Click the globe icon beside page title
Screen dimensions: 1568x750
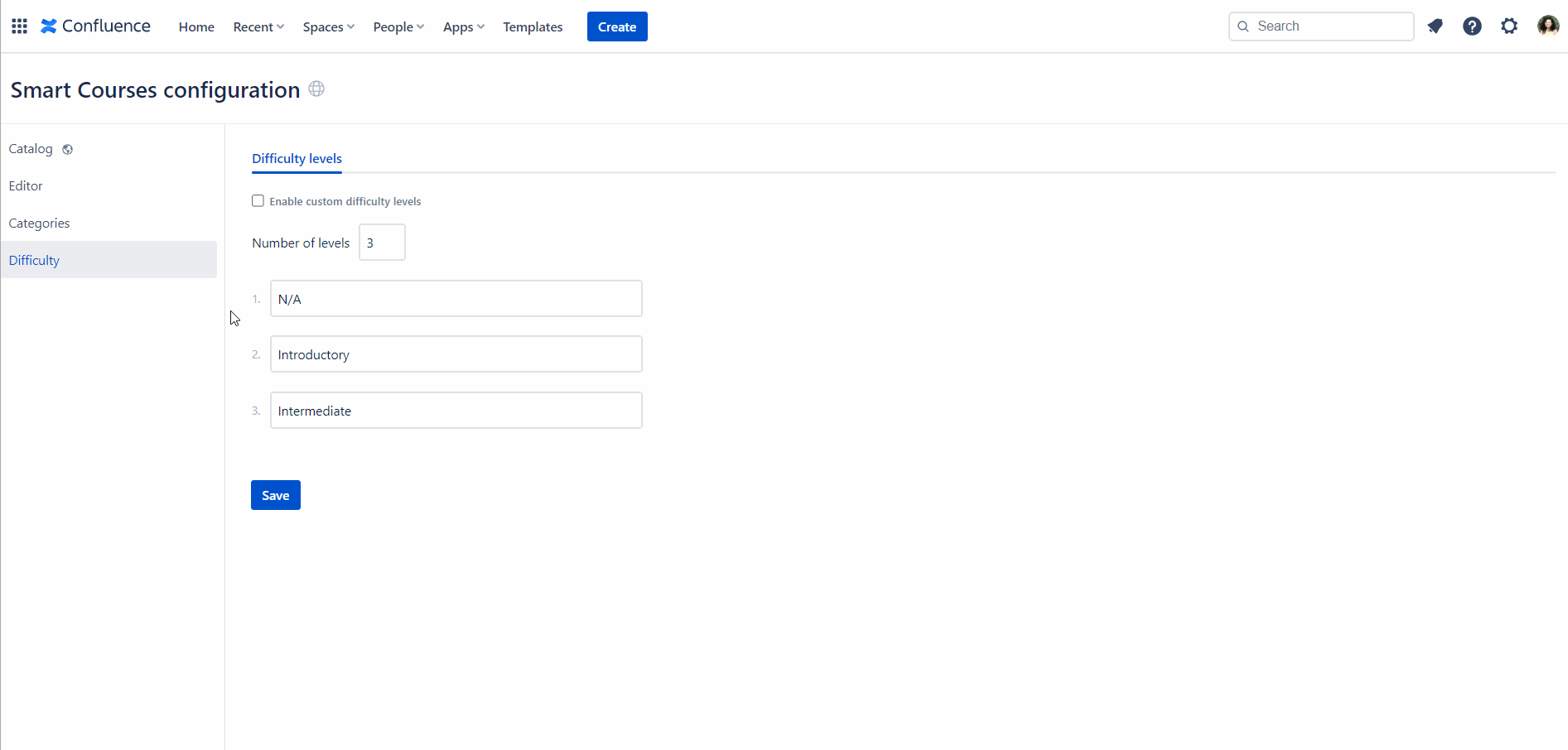316,89
